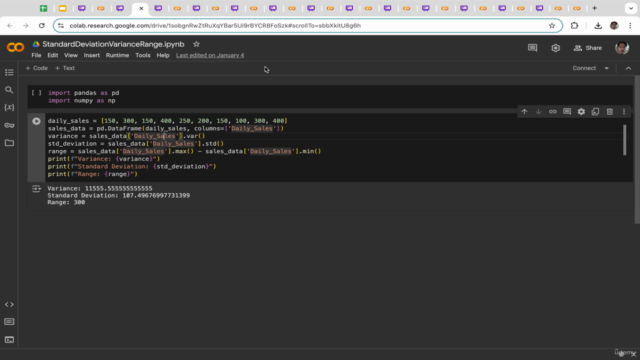Switch to the yellow Slides browser tab
The image size is (640, 360).
point(62,8)
